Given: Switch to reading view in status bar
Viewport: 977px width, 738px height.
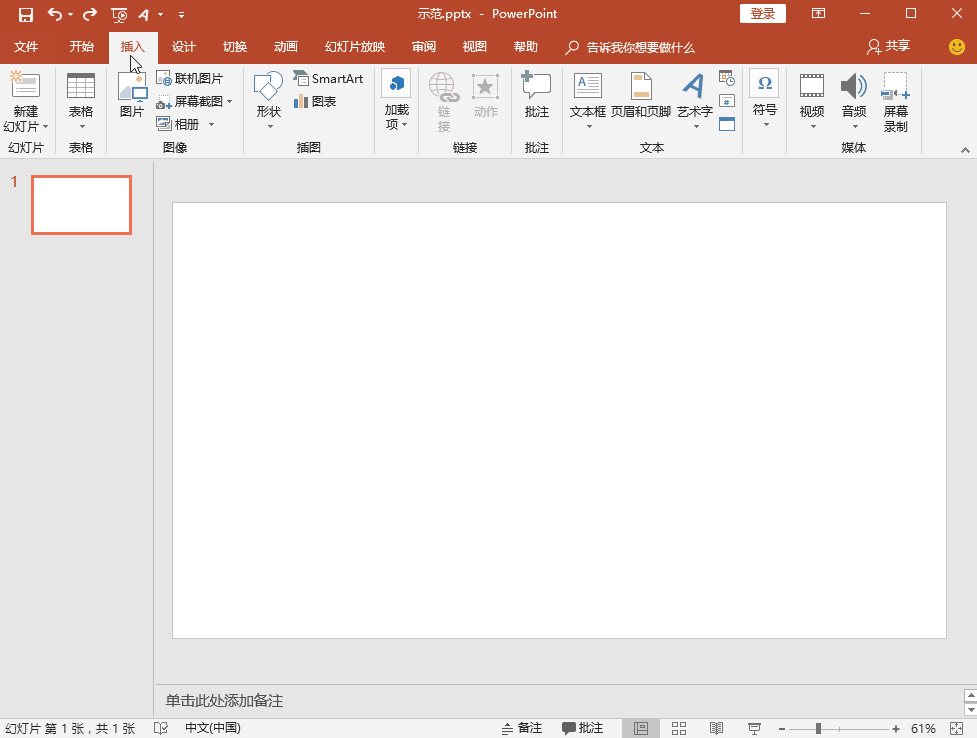Looking at the screenshot, I should [716, 728].
